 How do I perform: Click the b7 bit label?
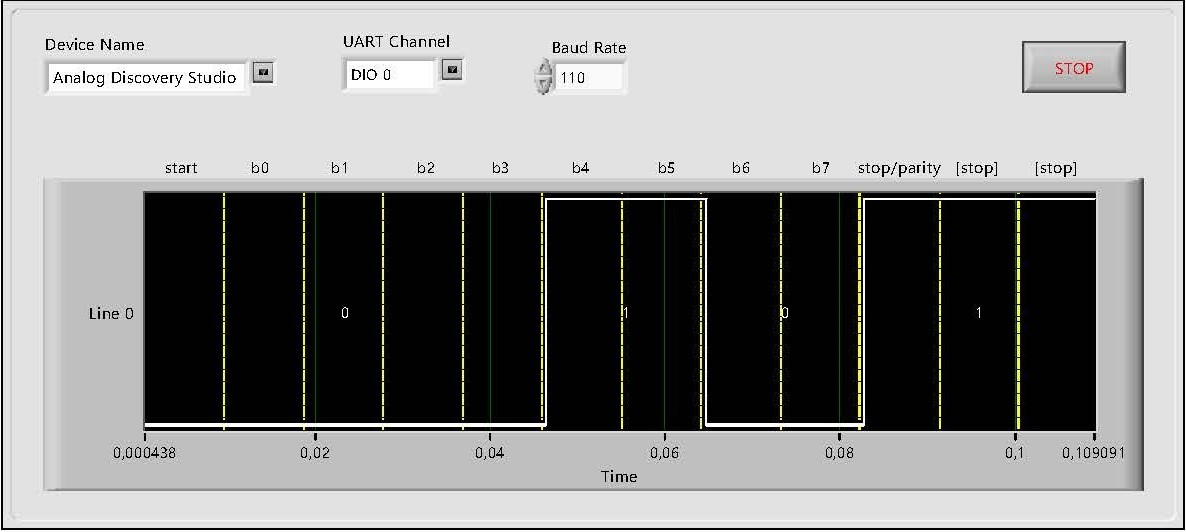coord(821,168)
